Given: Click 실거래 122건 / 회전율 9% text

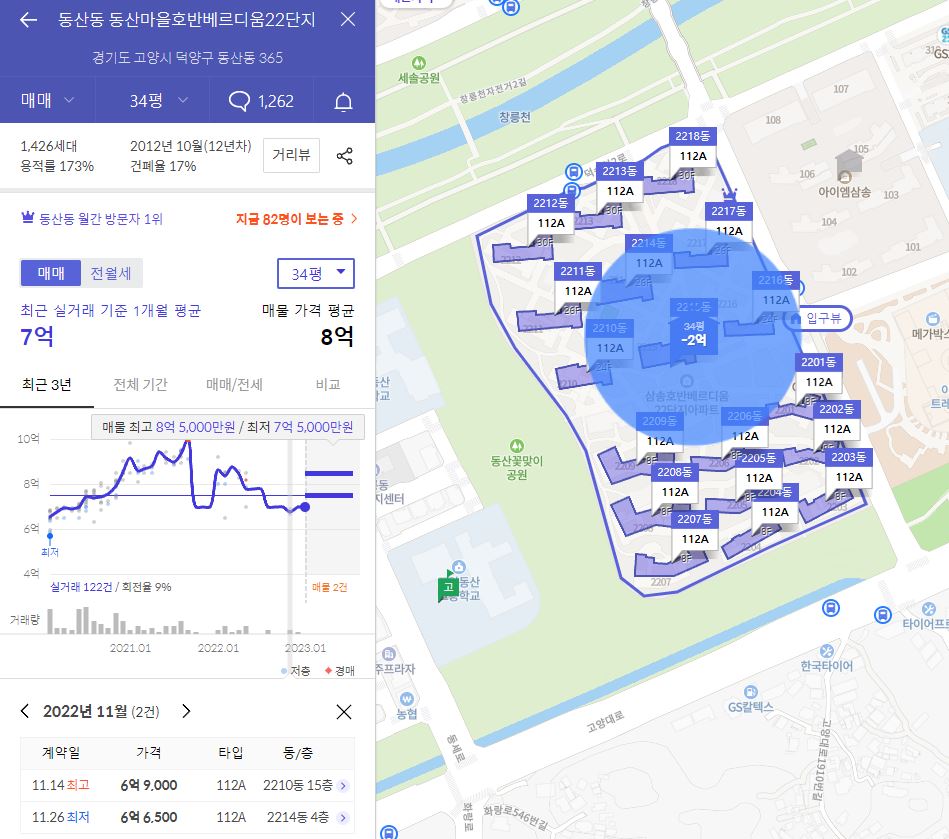Looking at the screenshot, I should point(111,587).
